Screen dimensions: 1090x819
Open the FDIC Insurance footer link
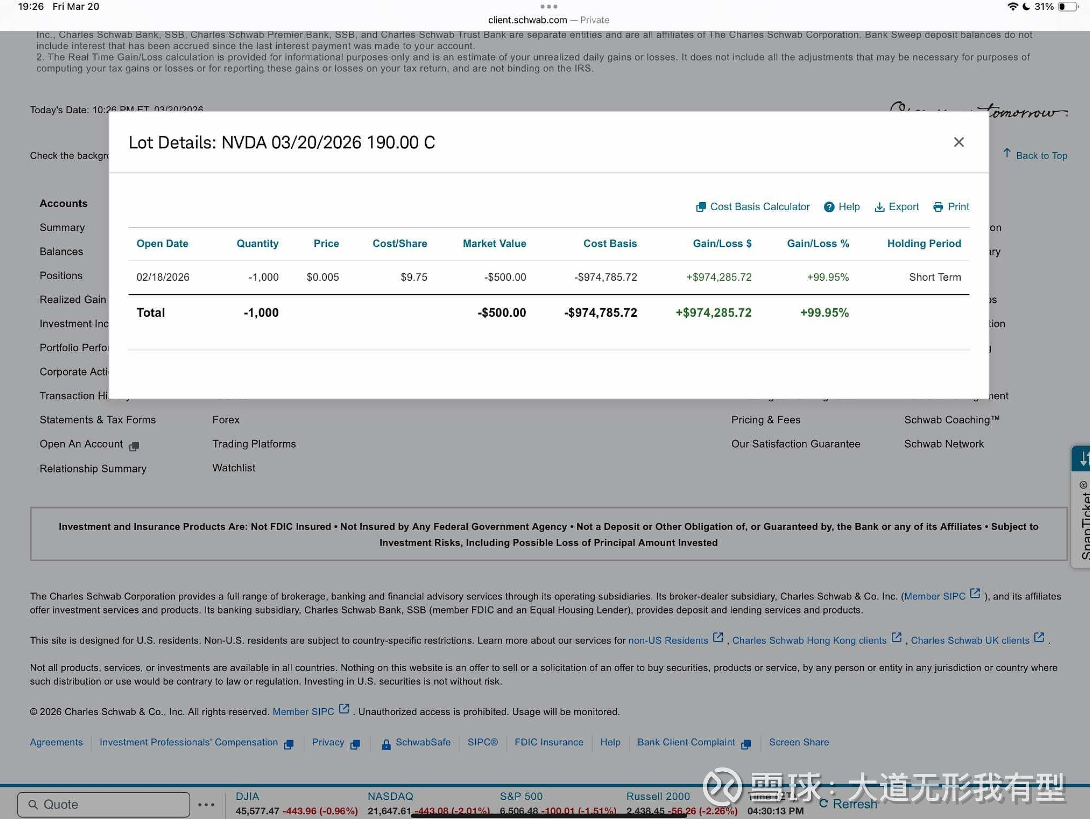coord(549,743)
